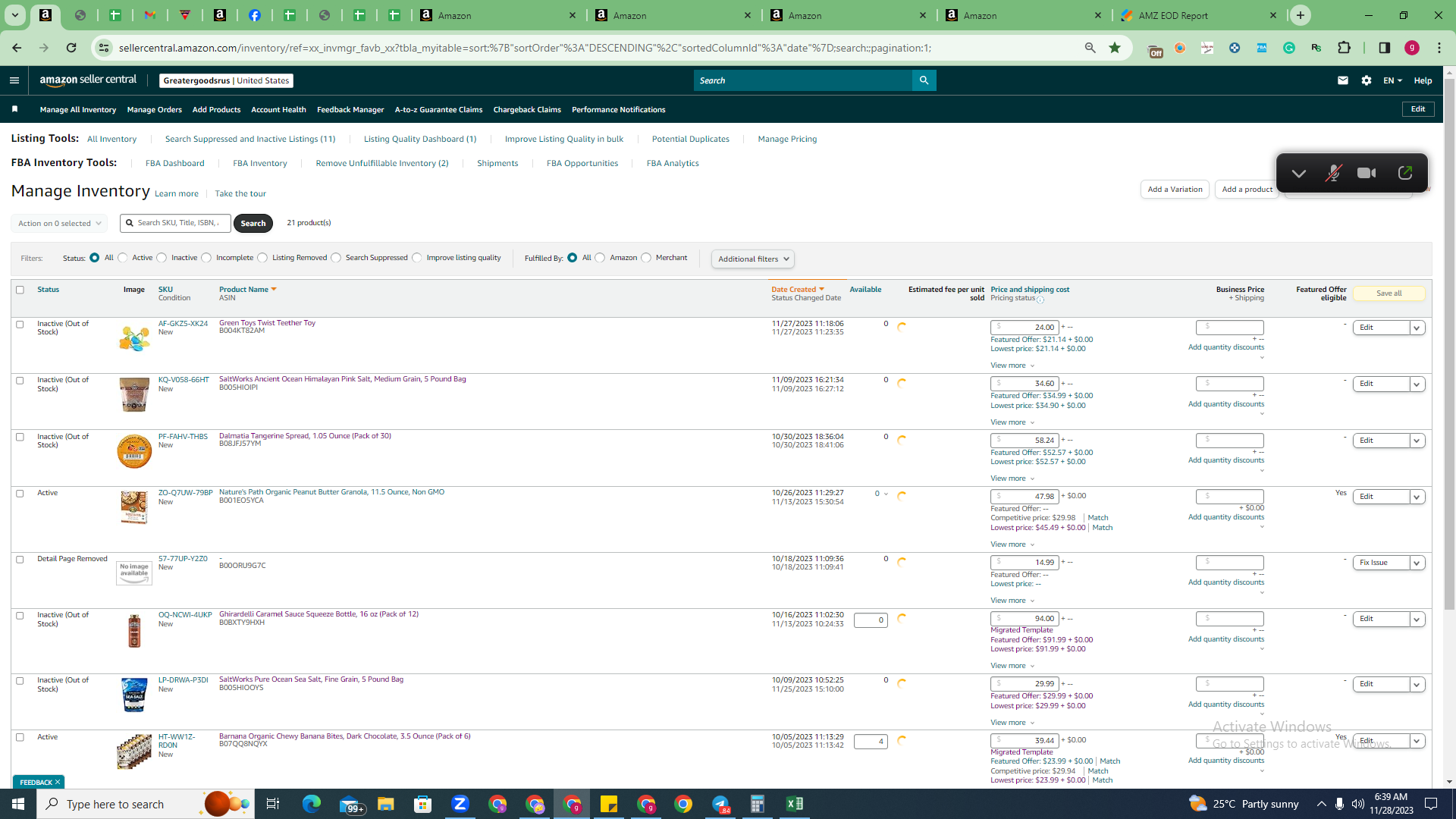
Task: Open the Chrome three-dot menu
Action: tap(1439, 48)
